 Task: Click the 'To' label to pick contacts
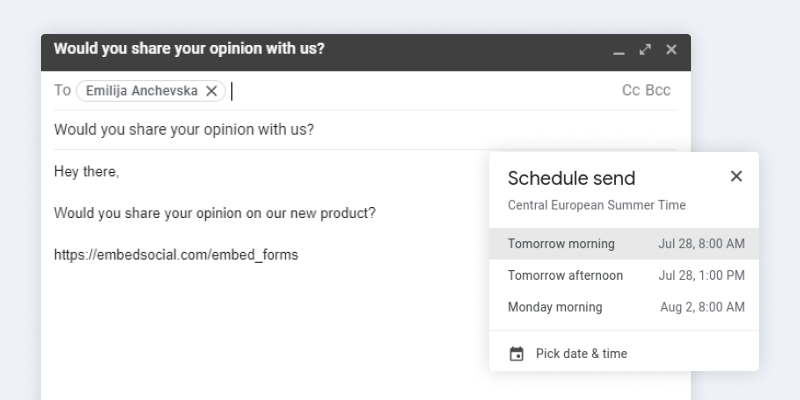pyautogui.click(x=62, y=91)
